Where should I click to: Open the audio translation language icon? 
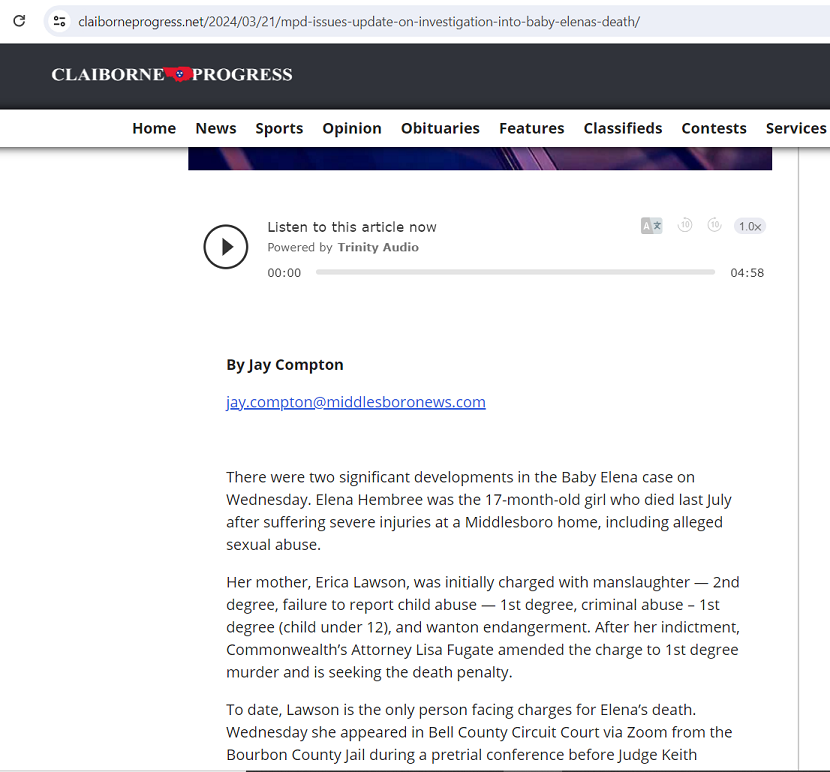[652, 226]
